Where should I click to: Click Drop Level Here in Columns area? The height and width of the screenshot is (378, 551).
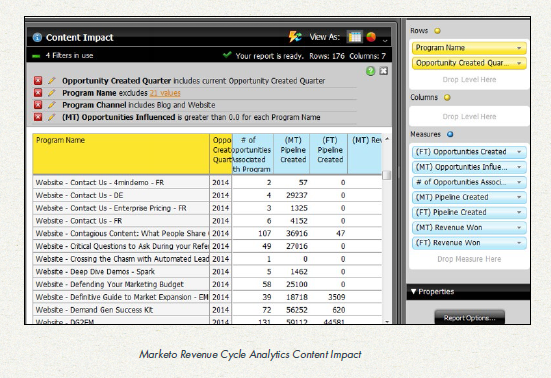[469, 117]
